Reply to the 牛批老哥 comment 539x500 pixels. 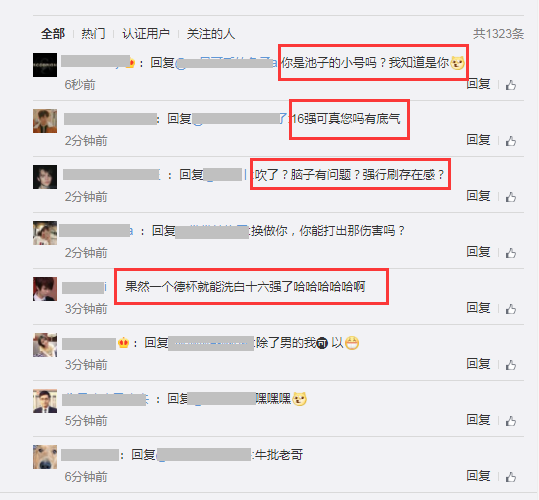478,476
